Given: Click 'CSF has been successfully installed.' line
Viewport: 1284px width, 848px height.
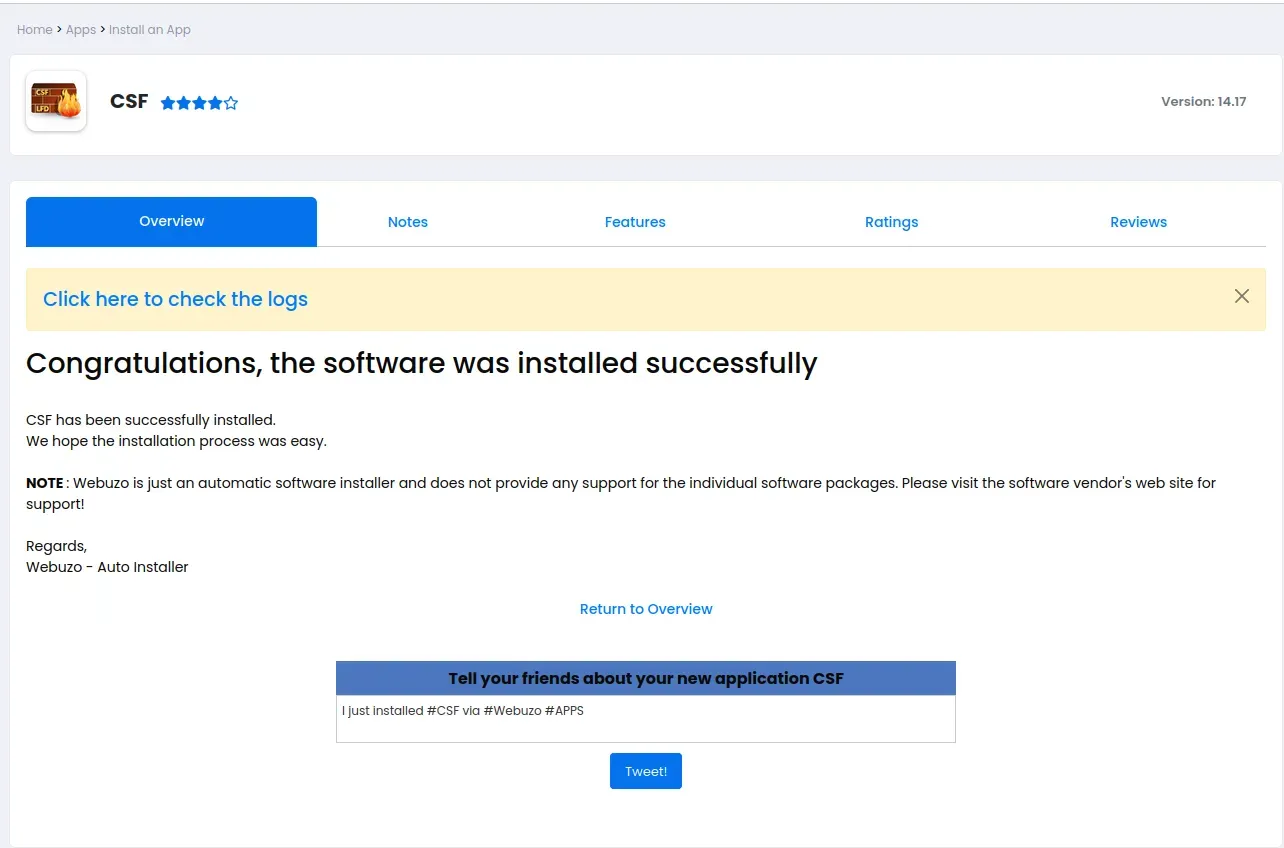Looking at the screenshot, I should coord(150,420).
